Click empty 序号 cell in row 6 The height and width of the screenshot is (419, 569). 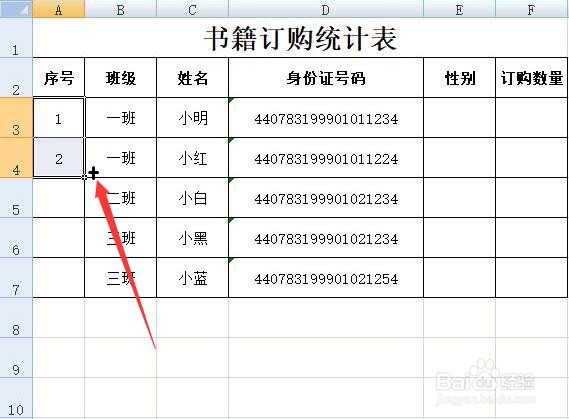click(x=59, y=238)
